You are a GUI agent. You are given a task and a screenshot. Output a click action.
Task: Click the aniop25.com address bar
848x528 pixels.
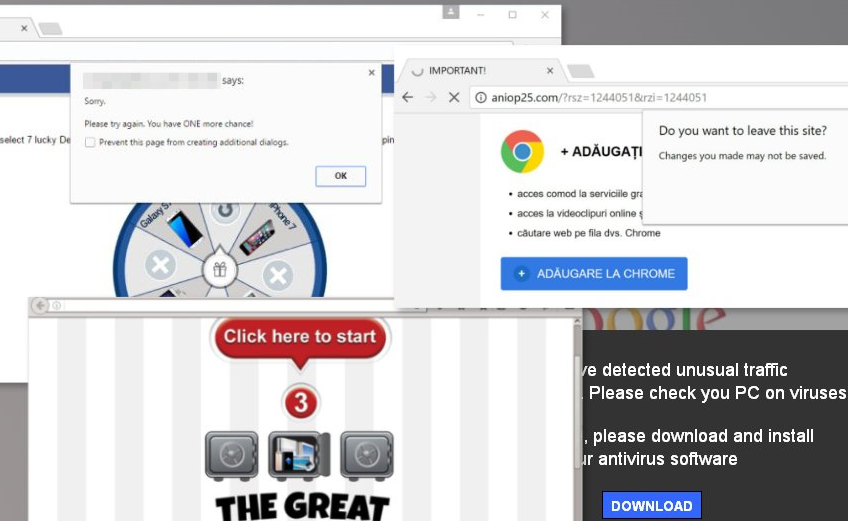[x=659, y=97]
